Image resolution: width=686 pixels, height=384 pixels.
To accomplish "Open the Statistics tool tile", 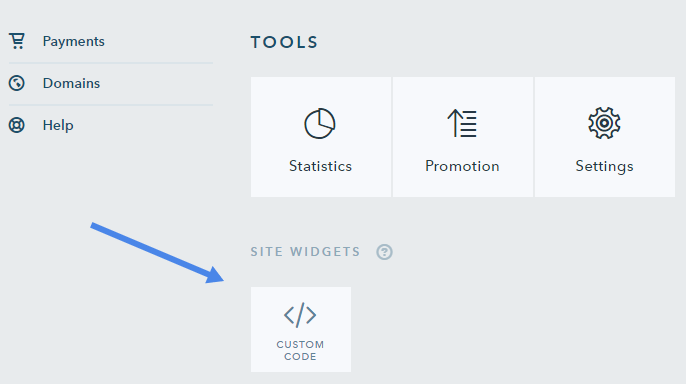I will 321,137.
